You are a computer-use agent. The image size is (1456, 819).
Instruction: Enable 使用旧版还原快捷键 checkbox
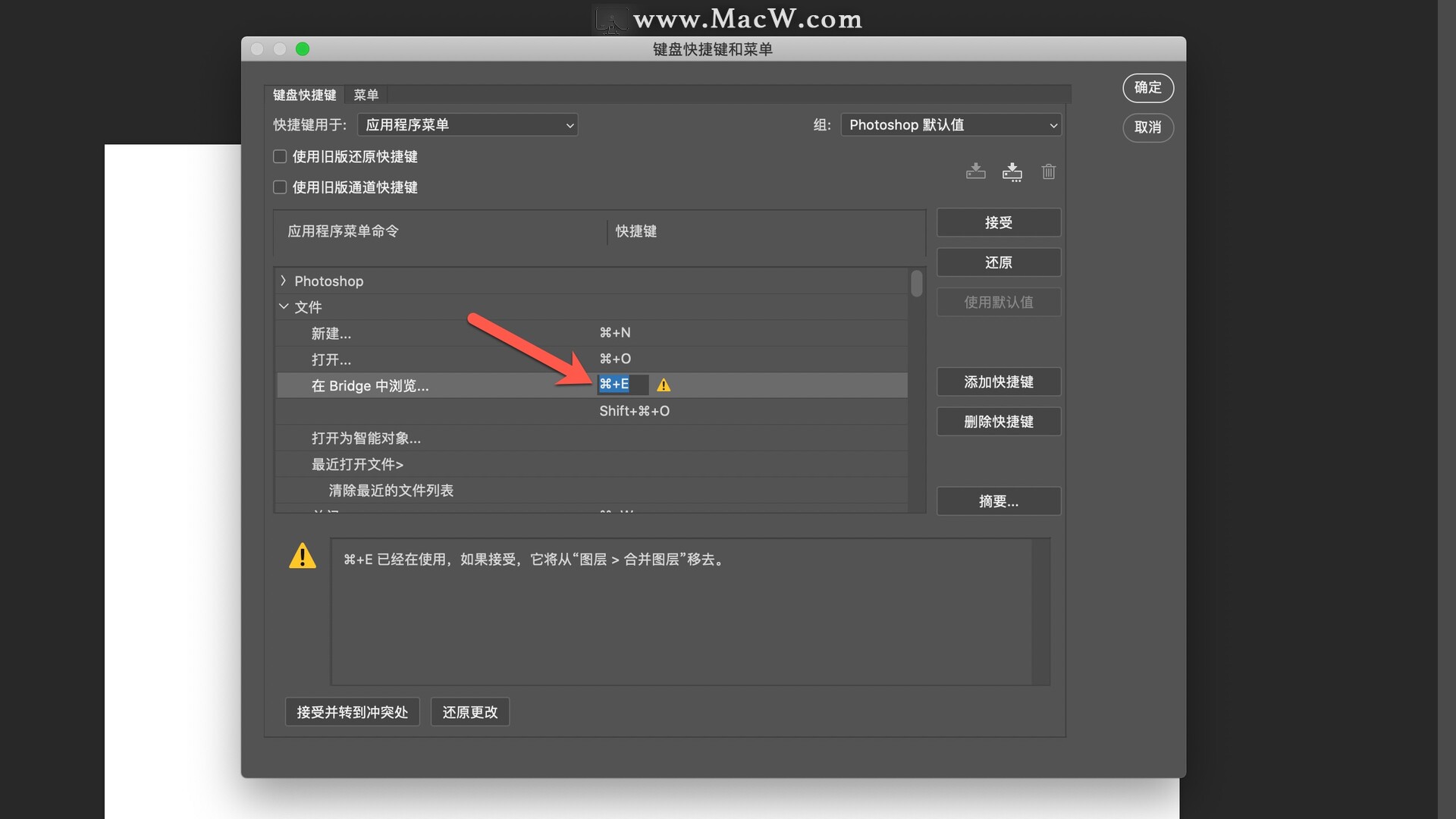point(280,156)
